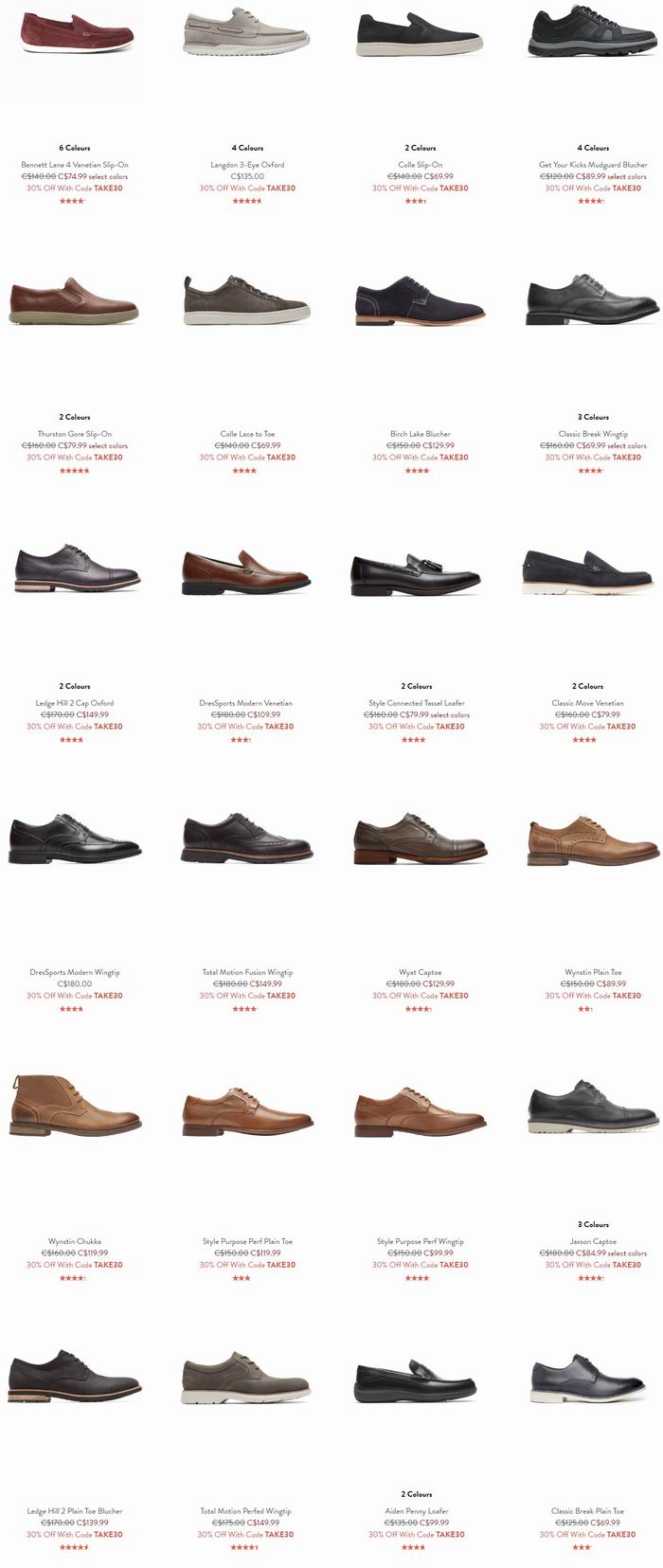This screenshot has height=1568, width=663.
Task: Select the Ledge Hill 2 Cap Oxford image
Action: pyautogui.click(x=75, y=569)
